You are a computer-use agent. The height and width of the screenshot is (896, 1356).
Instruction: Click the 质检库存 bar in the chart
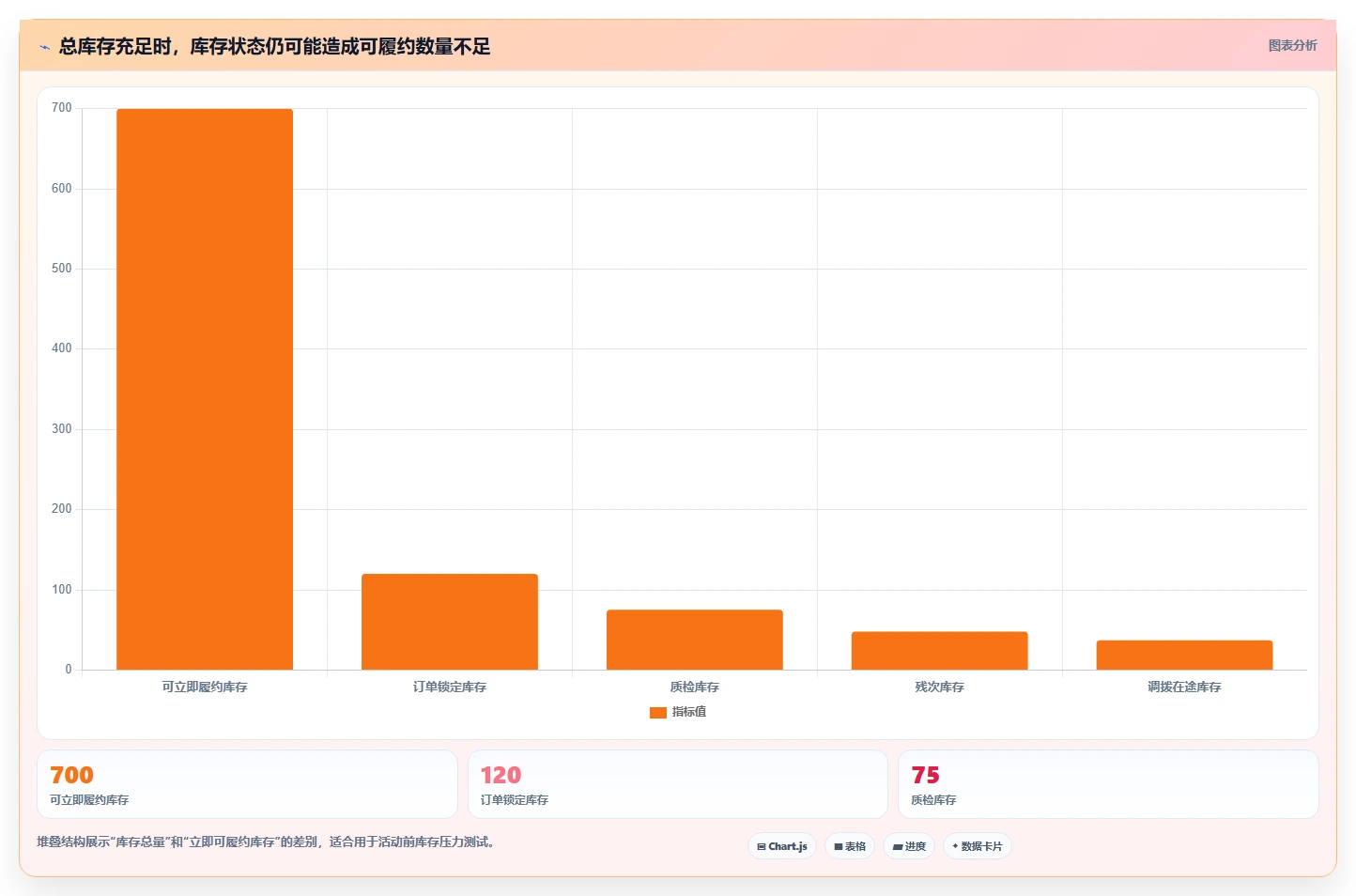coord(695,640)
